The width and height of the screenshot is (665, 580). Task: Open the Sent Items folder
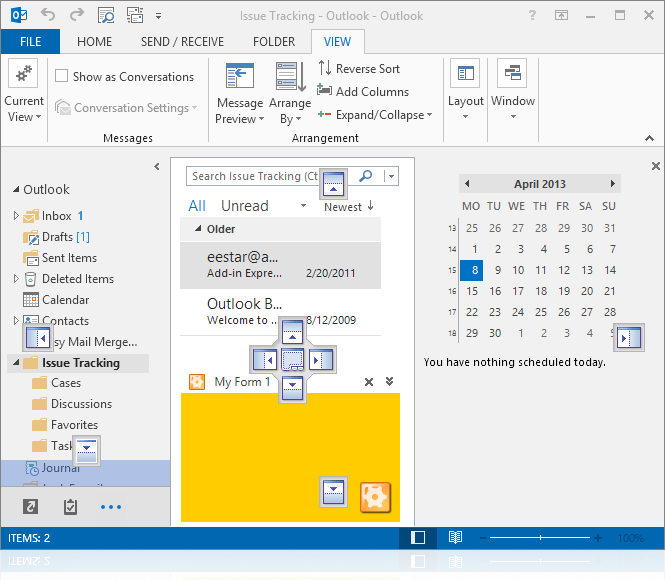tap(60, 258)
